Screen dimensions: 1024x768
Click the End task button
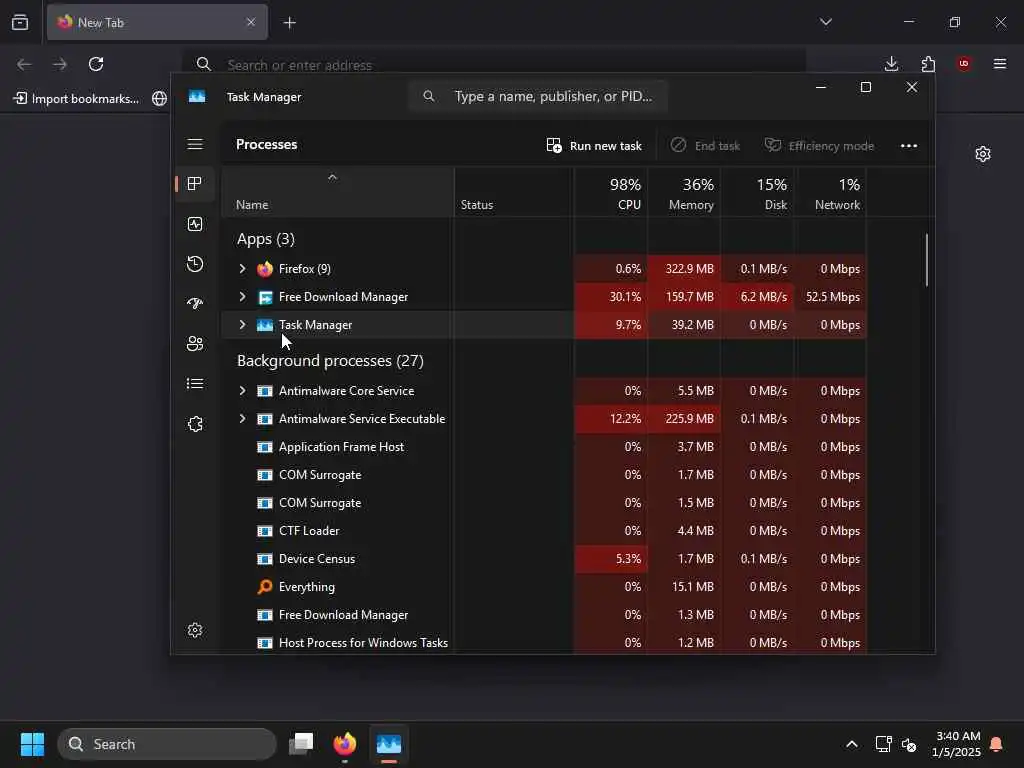pyautogui.click(x=705, y=146)
